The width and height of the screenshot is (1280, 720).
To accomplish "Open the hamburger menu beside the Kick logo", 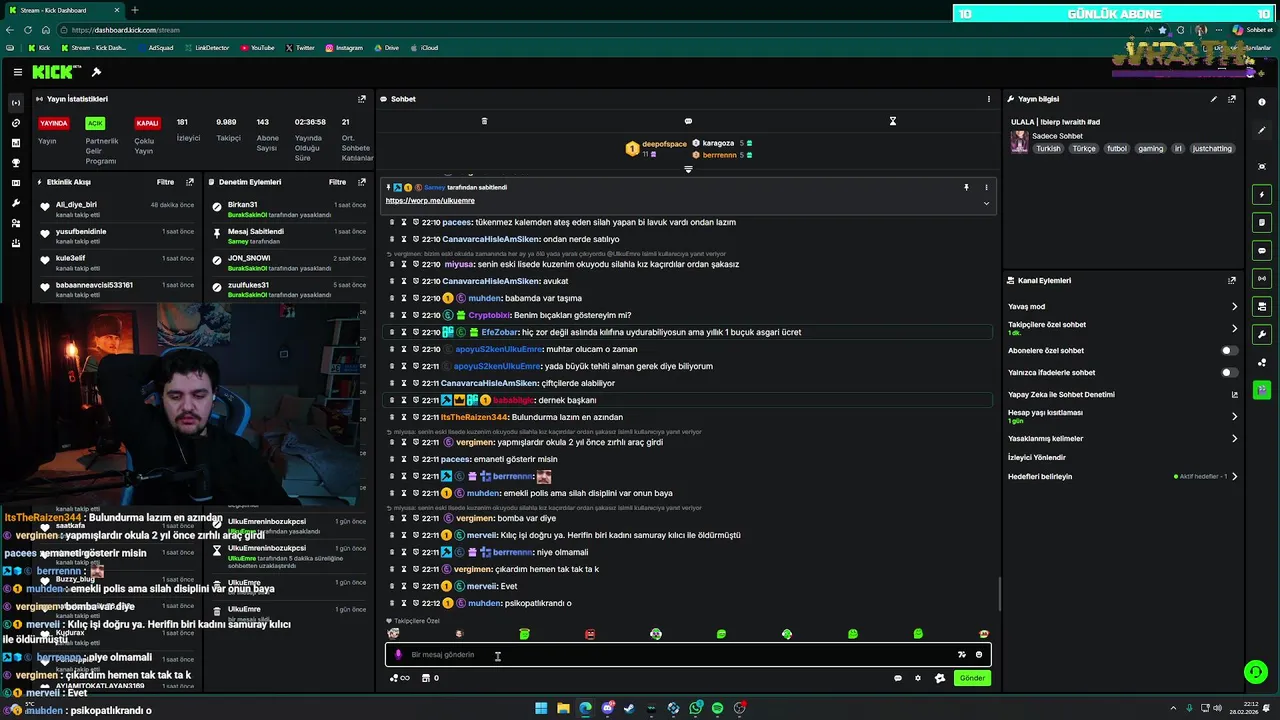I will coord(18,72).
